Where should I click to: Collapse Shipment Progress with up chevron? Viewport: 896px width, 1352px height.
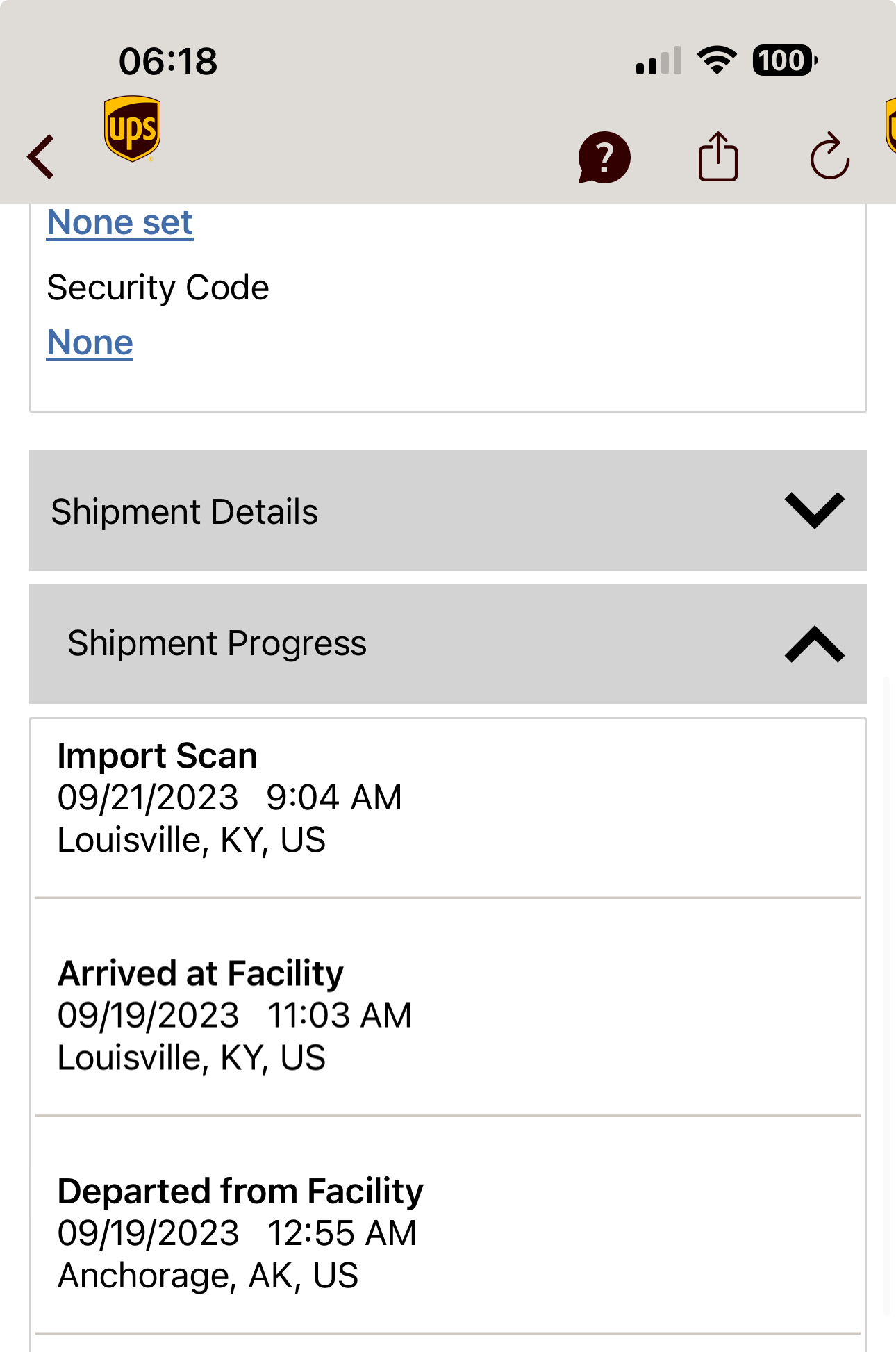tap(814, 644)
